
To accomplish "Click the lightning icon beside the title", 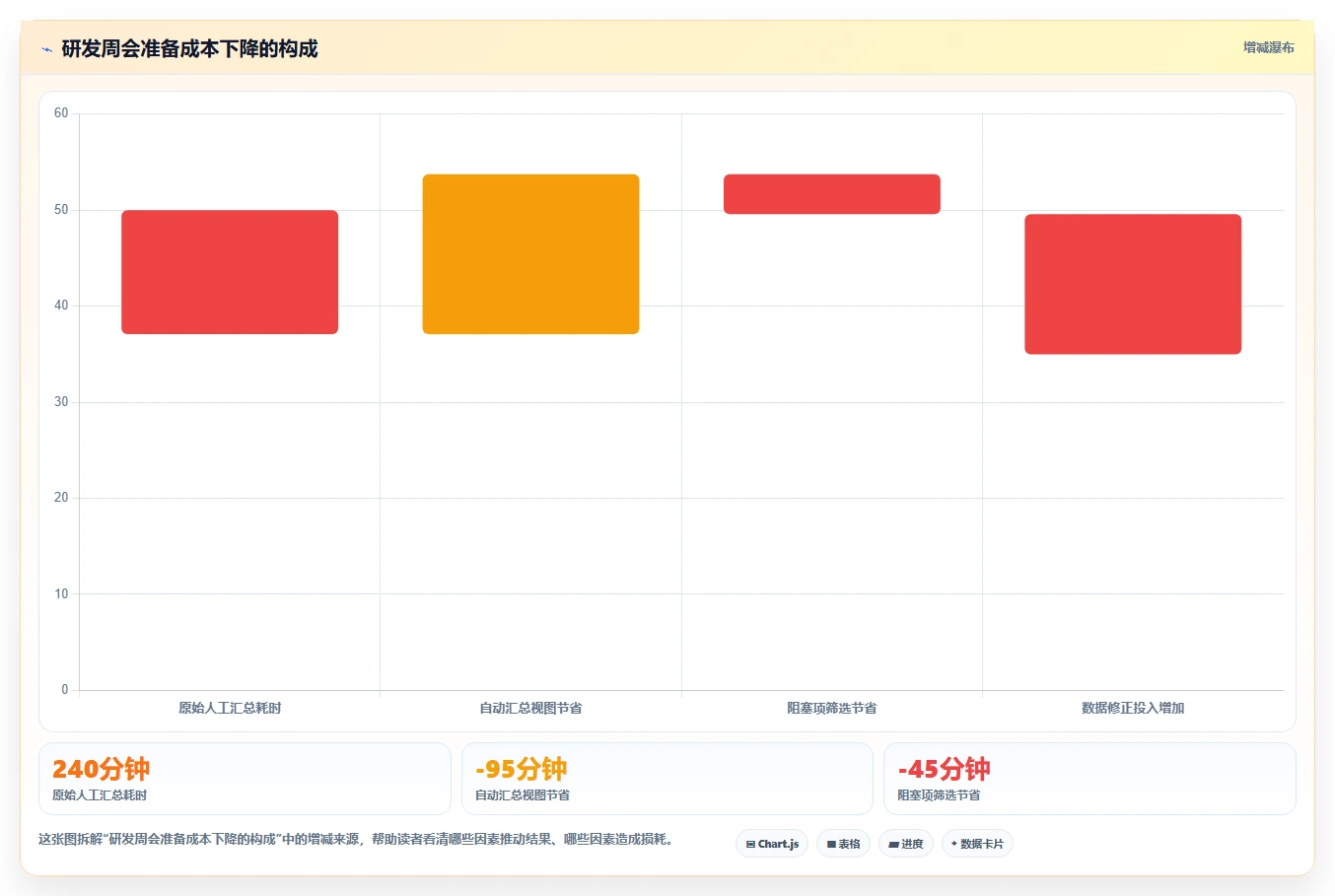I will [x=46, y=49].
